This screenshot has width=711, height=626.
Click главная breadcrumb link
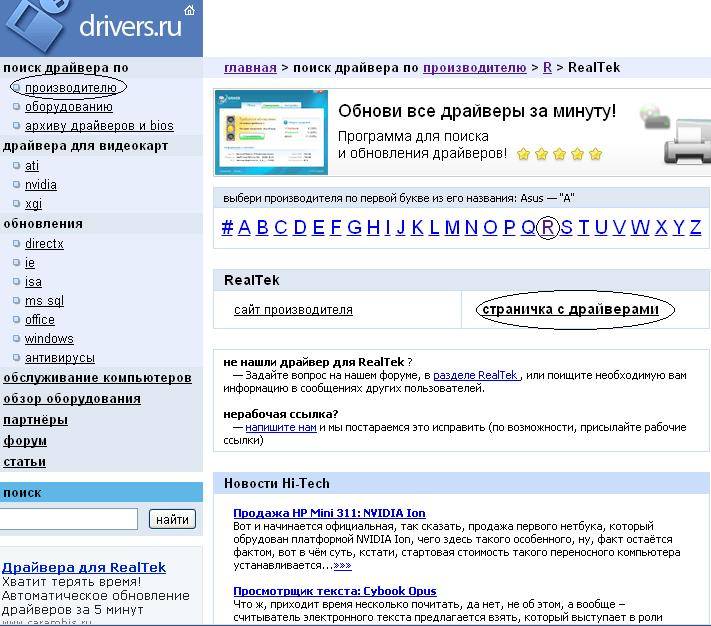pyautogui.click(x=250, y=68)
